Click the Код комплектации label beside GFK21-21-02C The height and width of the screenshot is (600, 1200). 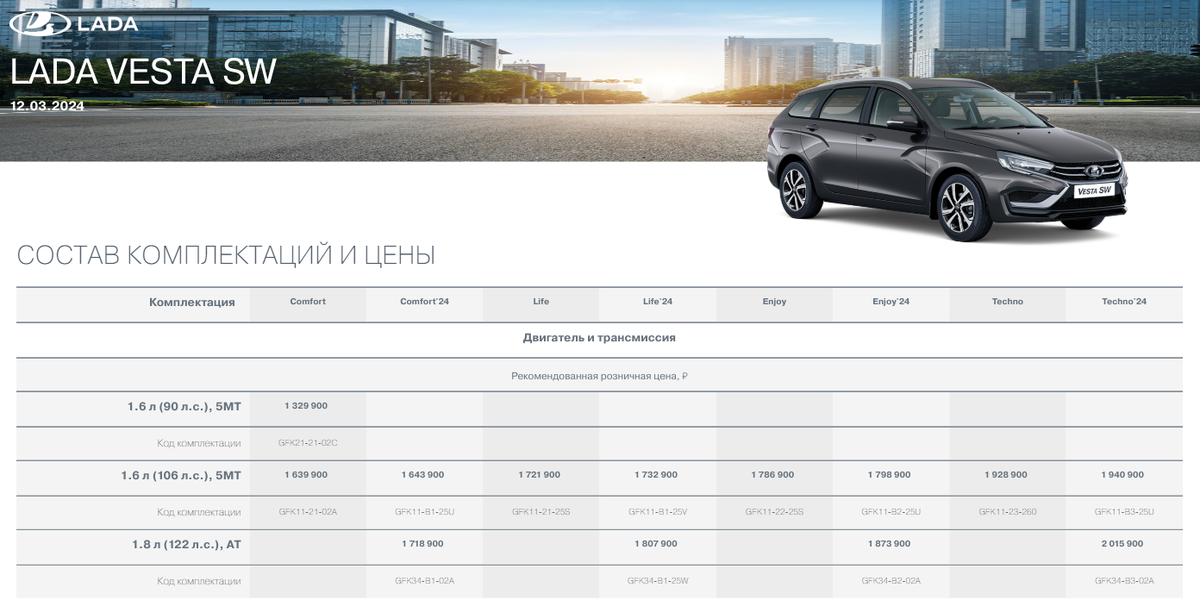coord(199,443)
